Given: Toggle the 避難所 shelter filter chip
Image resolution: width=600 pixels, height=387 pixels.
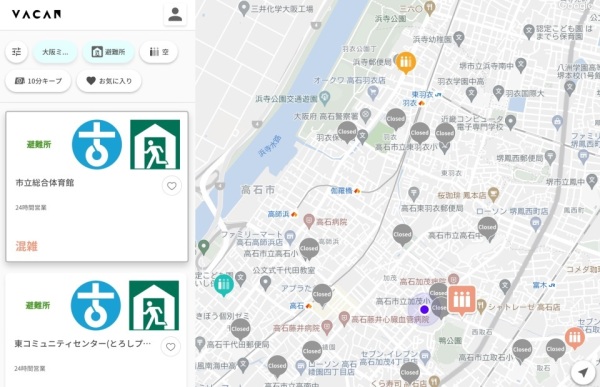Looking at the screenshot, I should (108, 52).
